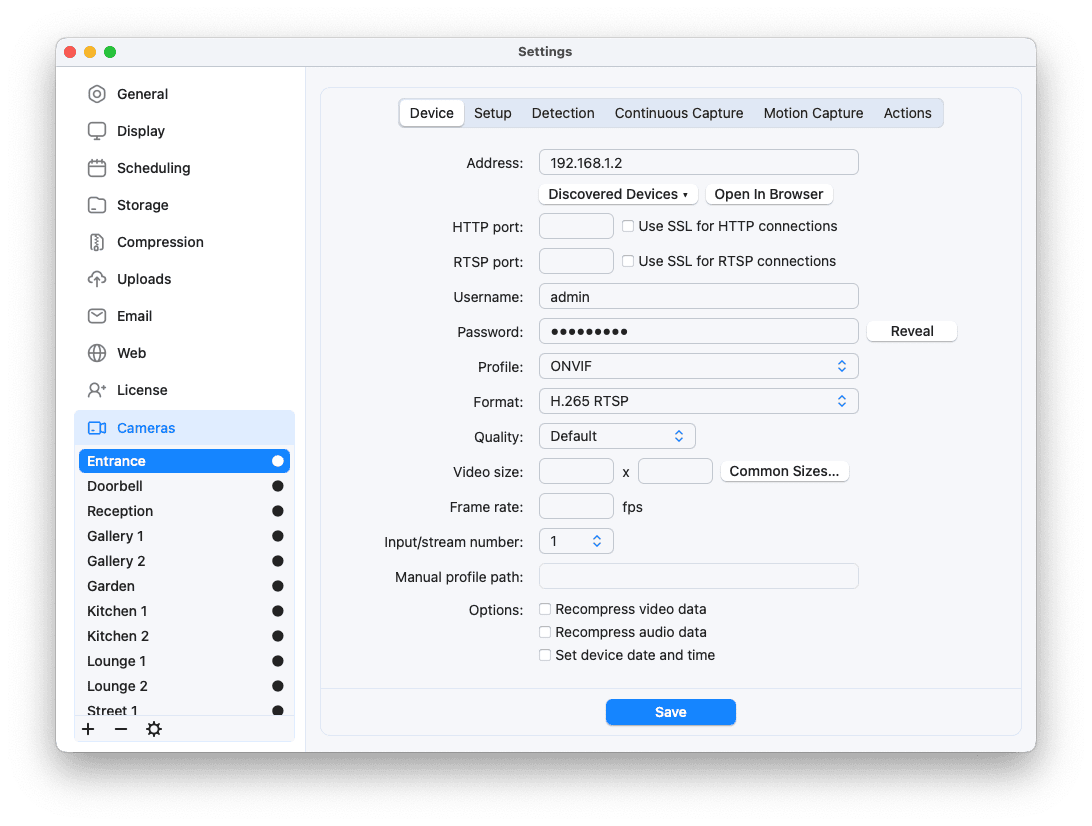This screenshot has height=826, width=1092.
Task: Select the Doorbell camera in the sidebar
Action: coord(114,486)
